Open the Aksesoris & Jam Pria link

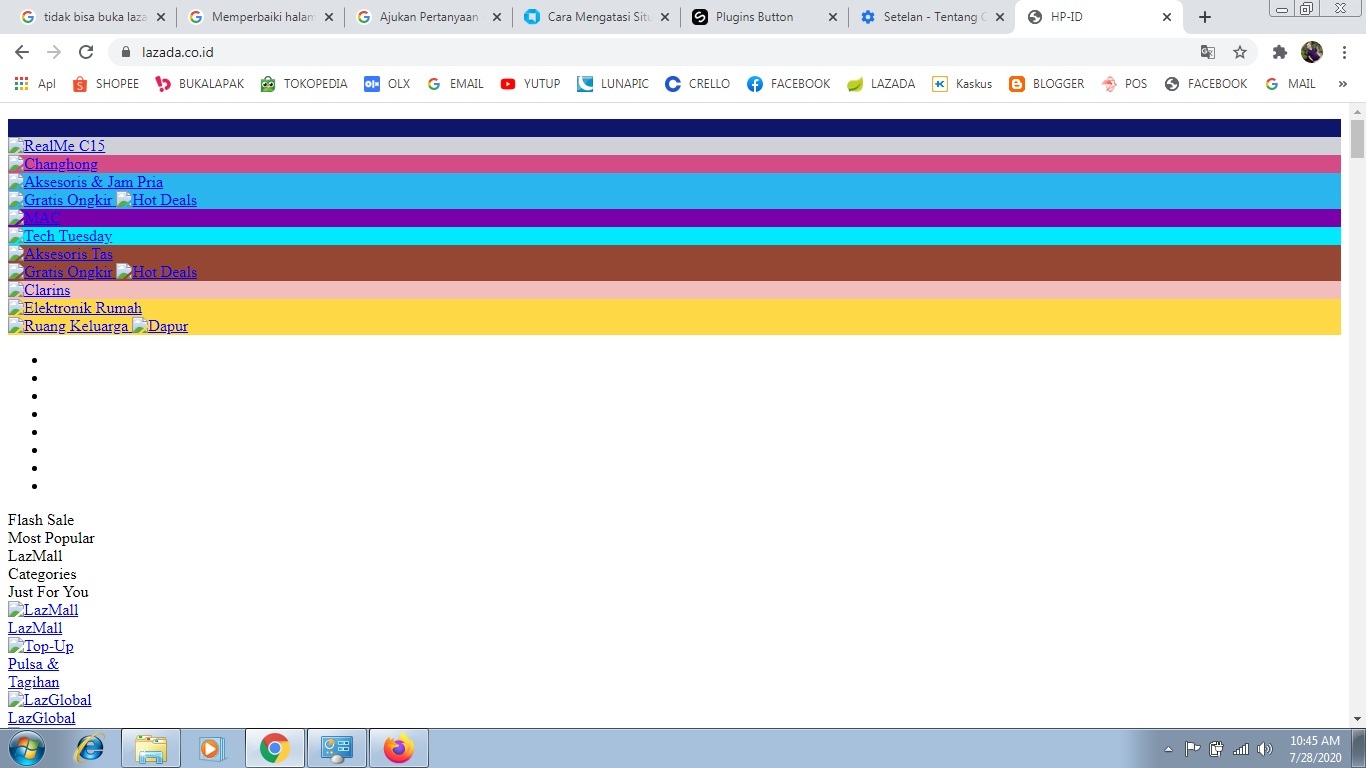pyautogui.click(x=85, y=182)
